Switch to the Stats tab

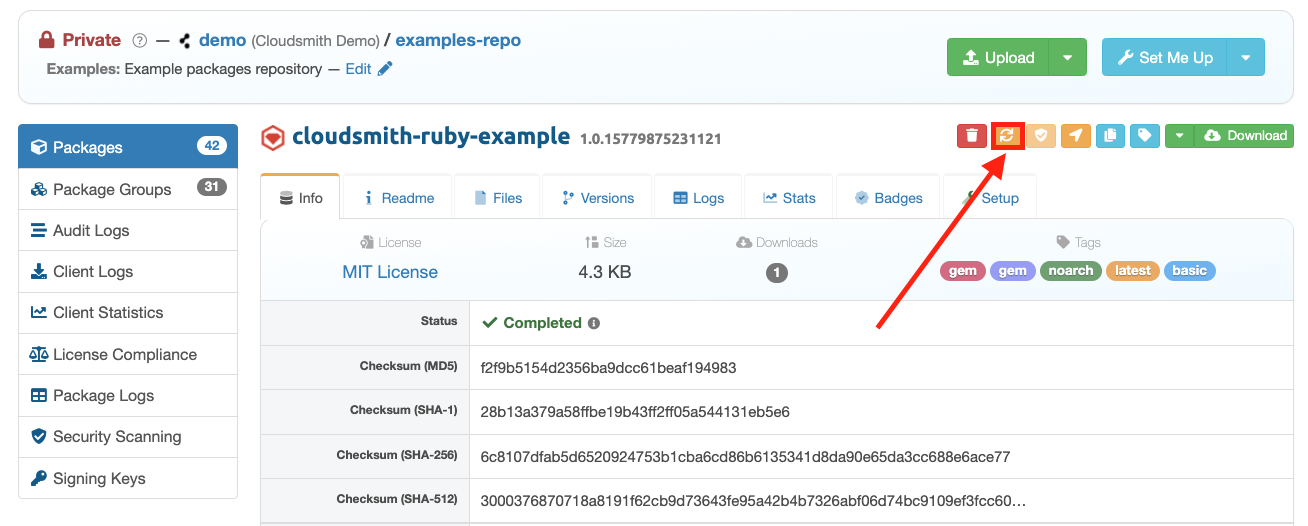(789, 198)
